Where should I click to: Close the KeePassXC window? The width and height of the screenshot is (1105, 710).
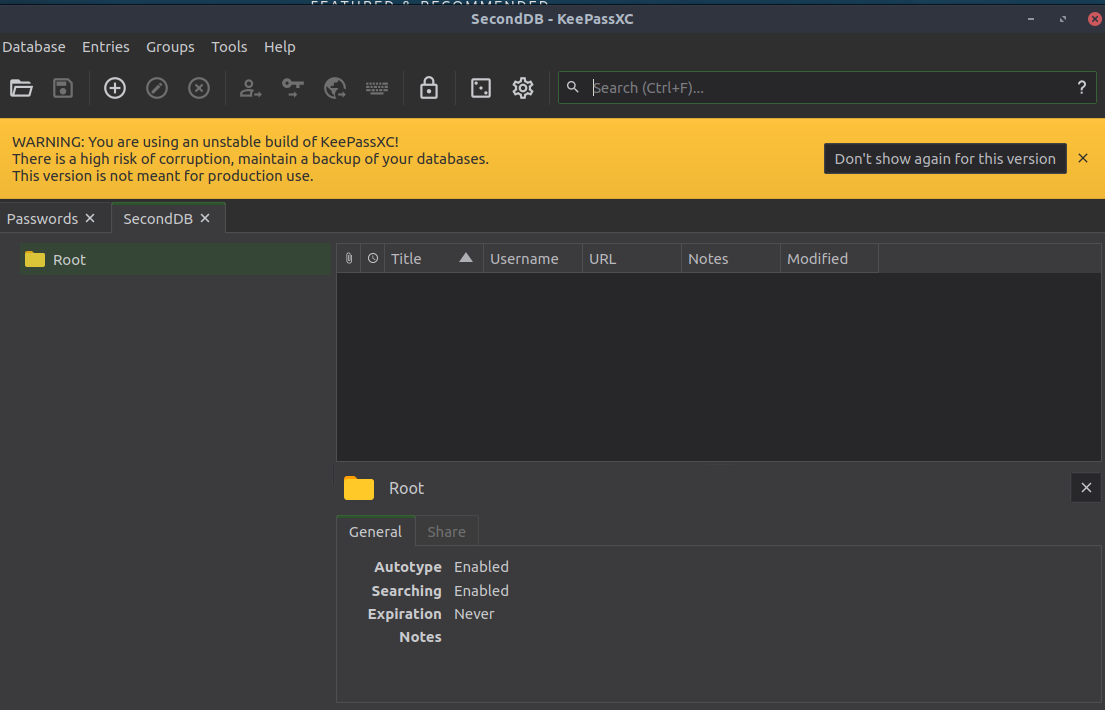tap(1094, 19)
